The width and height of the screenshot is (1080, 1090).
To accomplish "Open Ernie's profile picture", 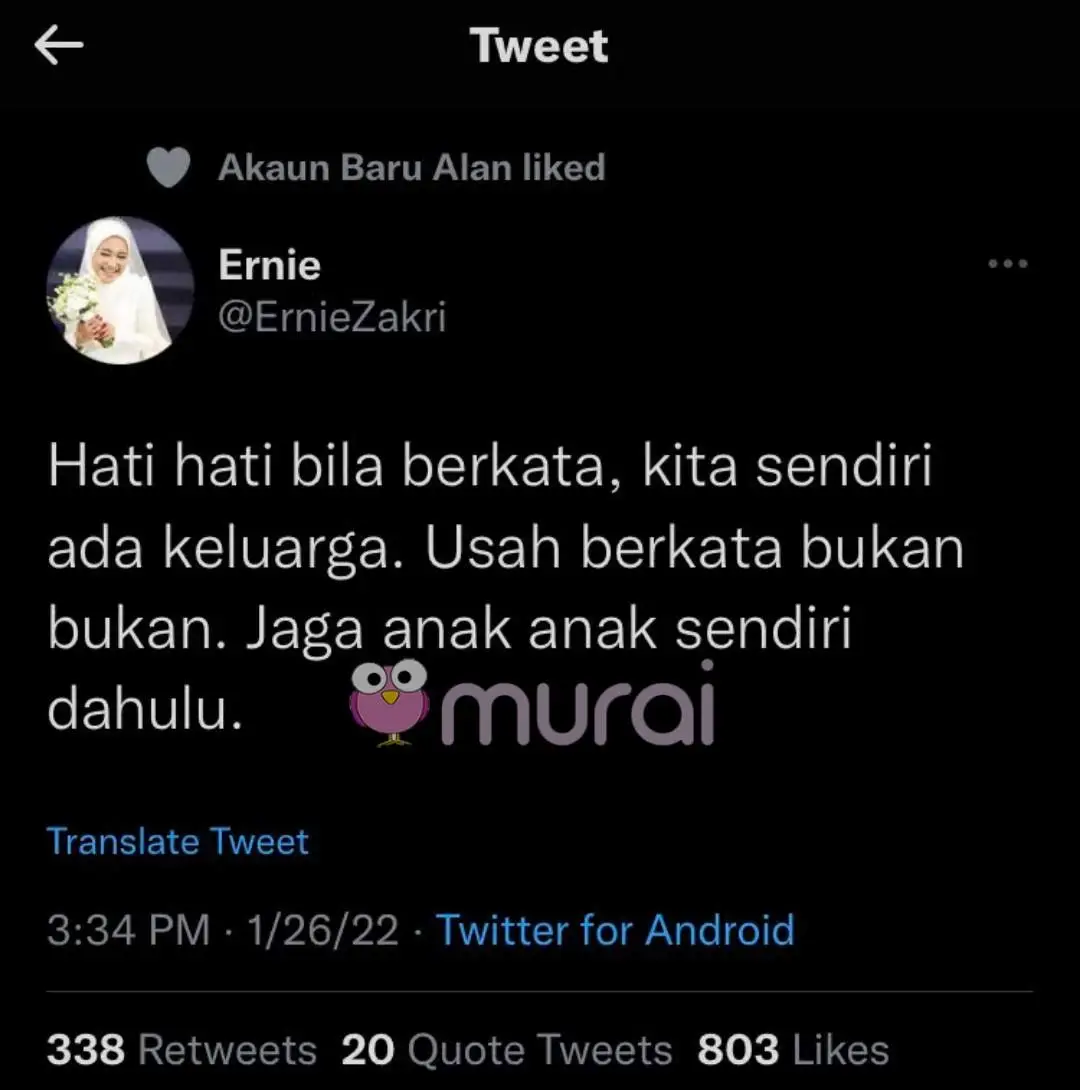I will pyautogui.click(x=120, y=291).
